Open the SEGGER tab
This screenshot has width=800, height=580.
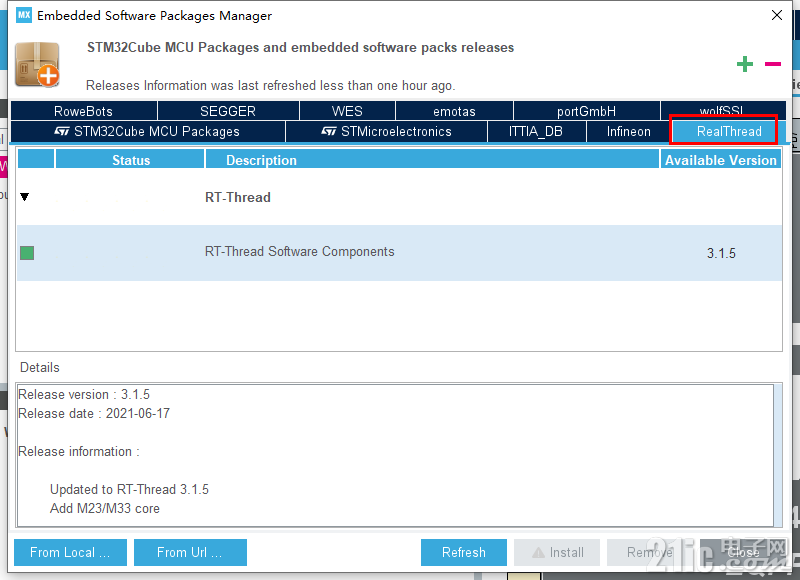[228, 111]
